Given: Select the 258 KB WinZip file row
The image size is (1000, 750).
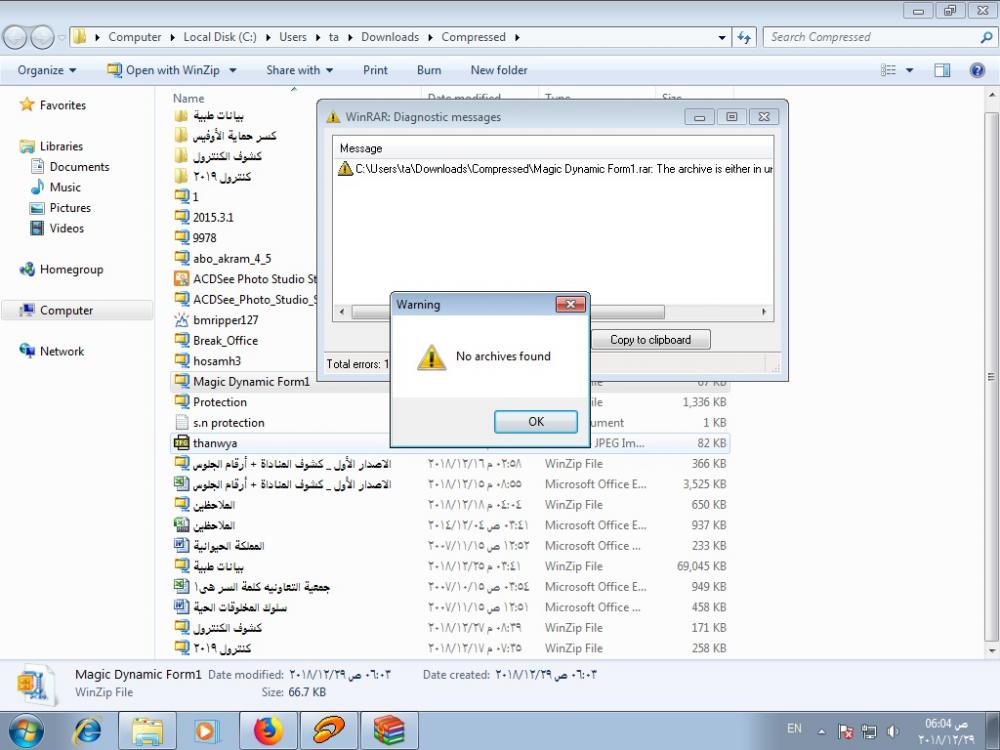Looking at the screenshot, I should pos(450,648).
